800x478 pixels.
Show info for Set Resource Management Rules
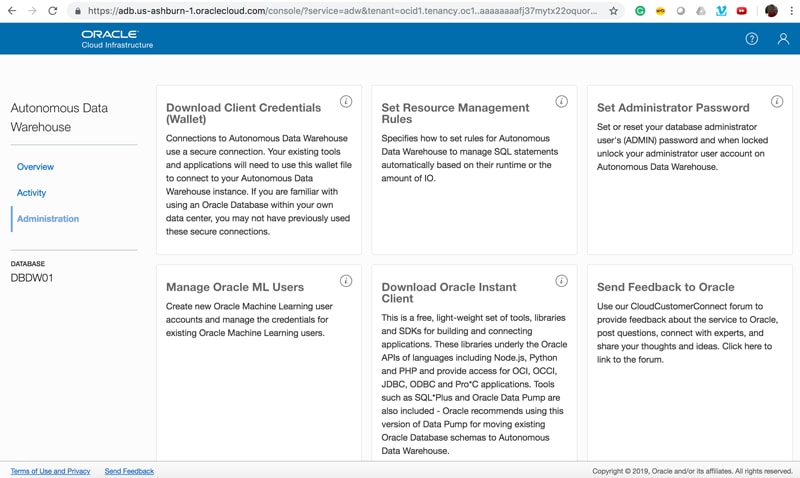point(561,102)
